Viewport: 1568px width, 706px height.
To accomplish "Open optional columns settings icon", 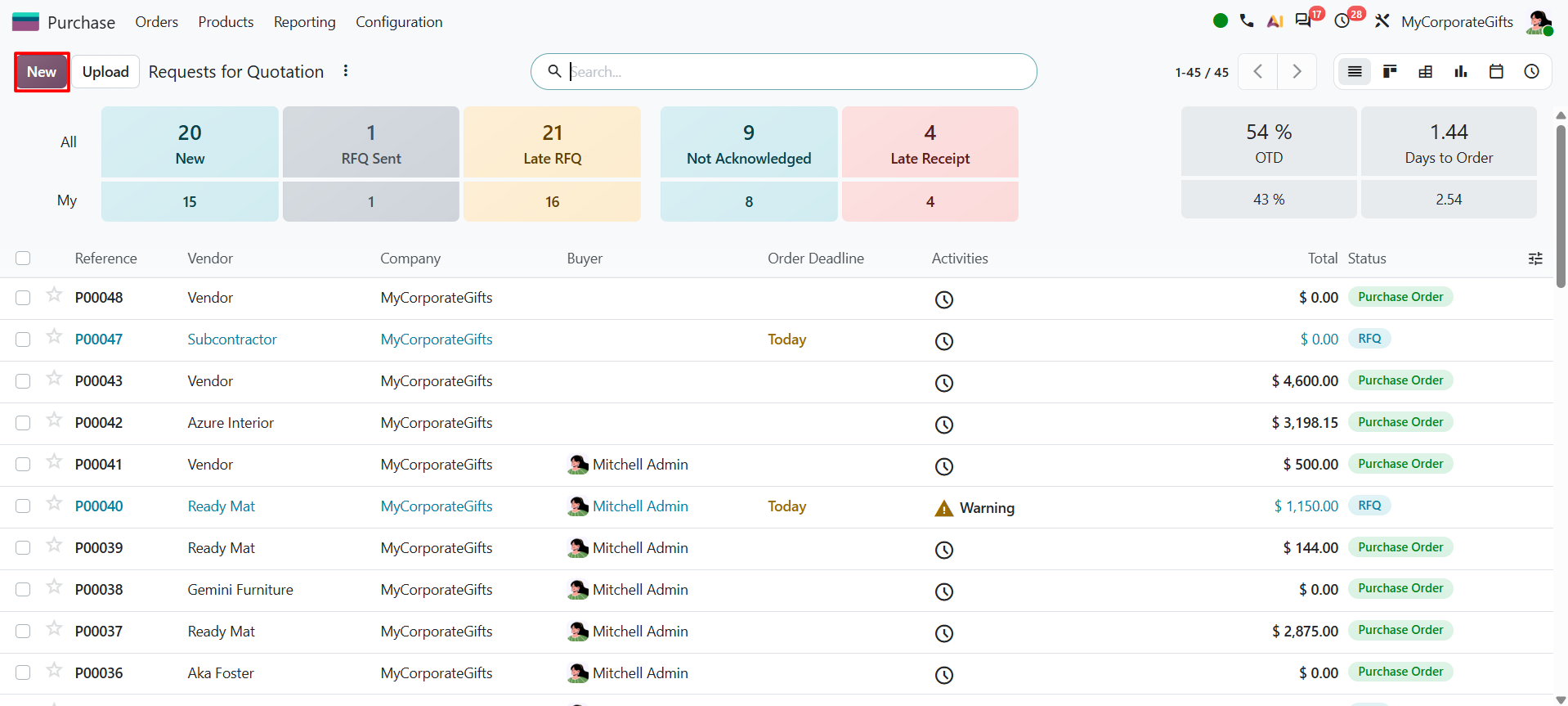I will (x=1535, y=259).
